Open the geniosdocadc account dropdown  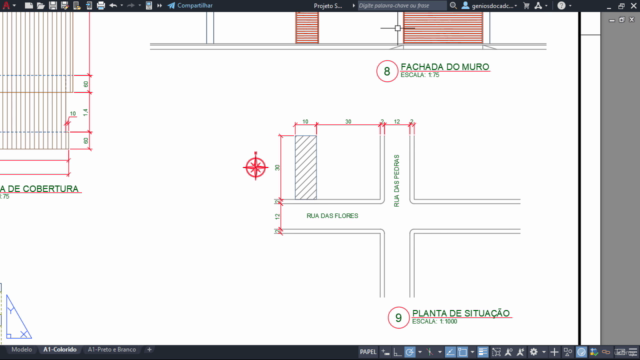click(x=489, y=5)
